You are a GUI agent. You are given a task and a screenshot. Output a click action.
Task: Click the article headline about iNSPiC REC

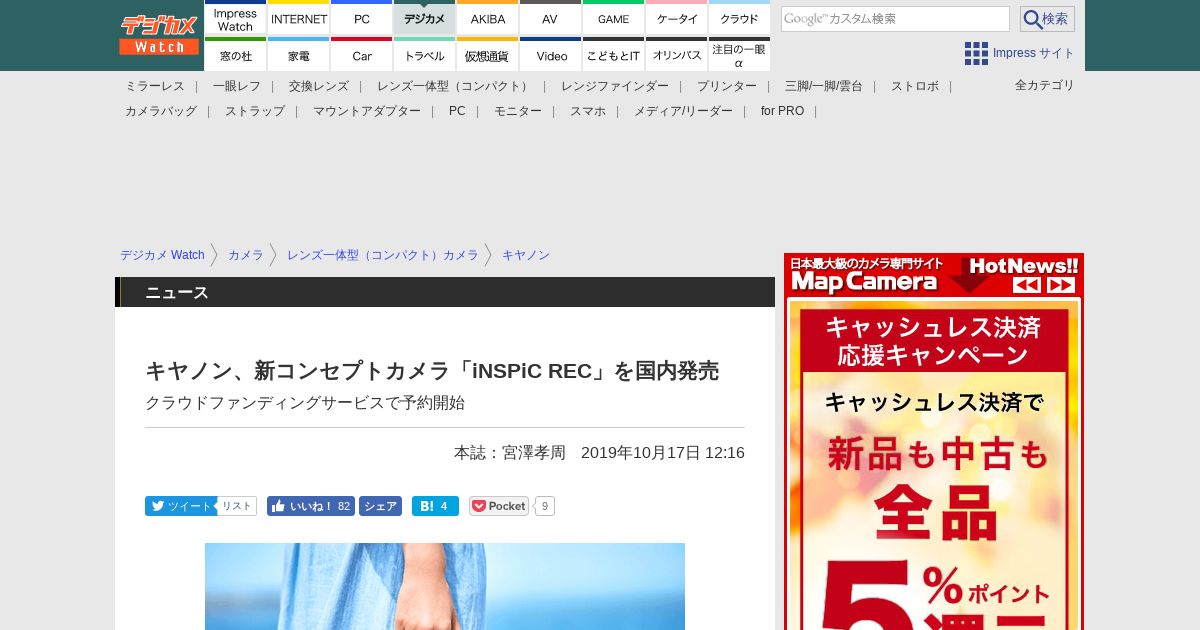[432, 371]
